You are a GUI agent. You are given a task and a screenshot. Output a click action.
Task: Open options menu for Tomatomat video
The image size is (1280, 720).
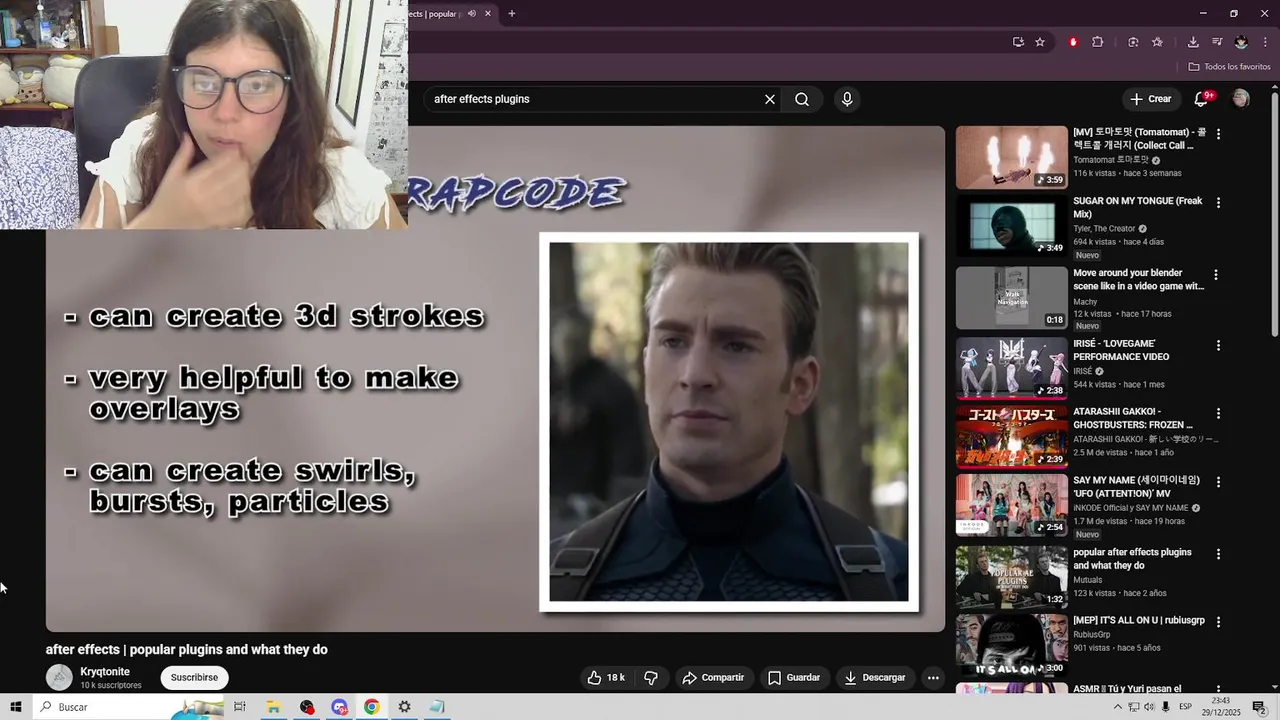(x=1217, y=134)
